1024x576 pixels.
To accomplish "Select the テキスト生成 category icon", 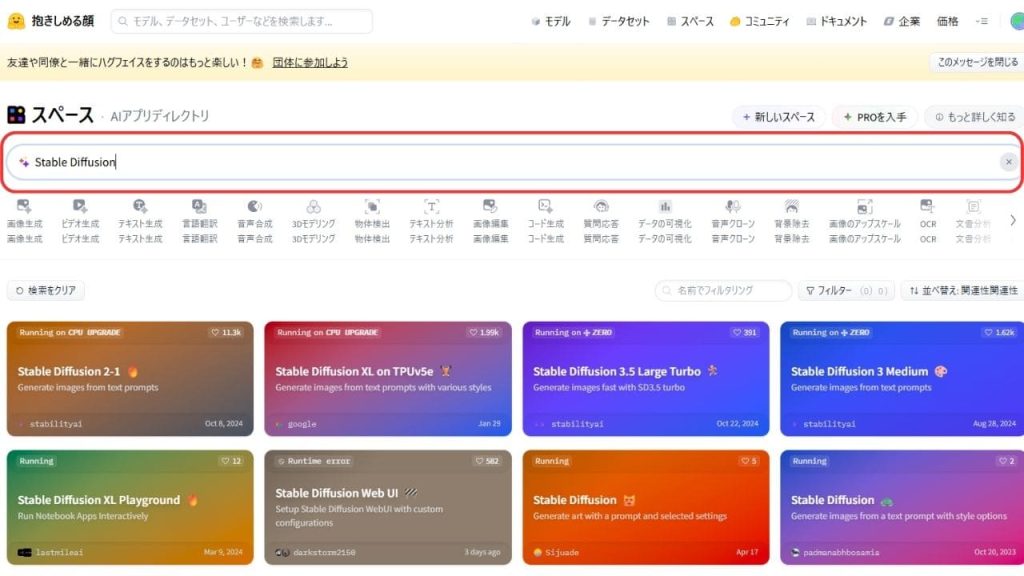I will click(140, 207).
